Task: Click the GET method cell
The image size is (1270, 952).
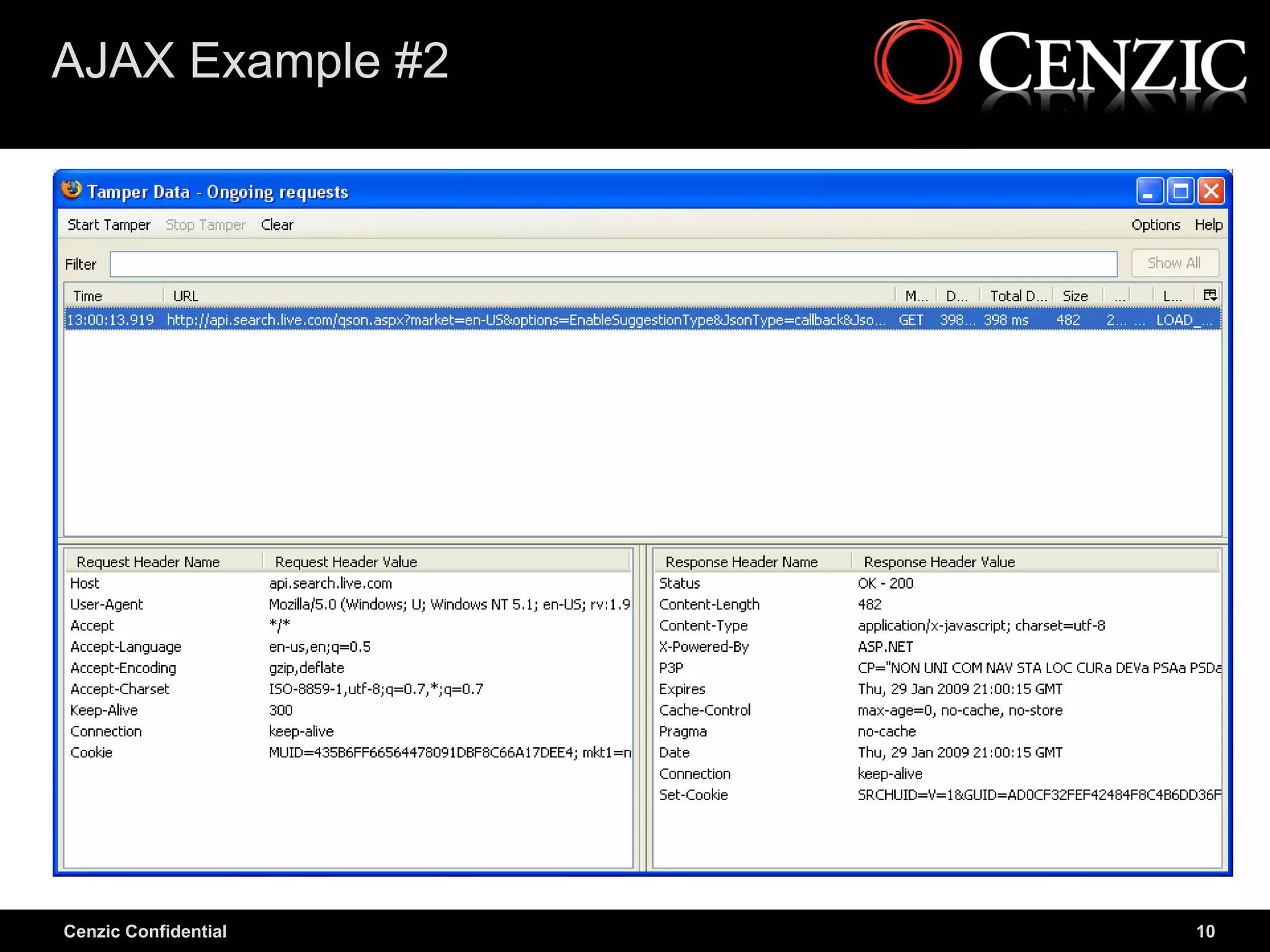Action: click(x=911, y=320)
